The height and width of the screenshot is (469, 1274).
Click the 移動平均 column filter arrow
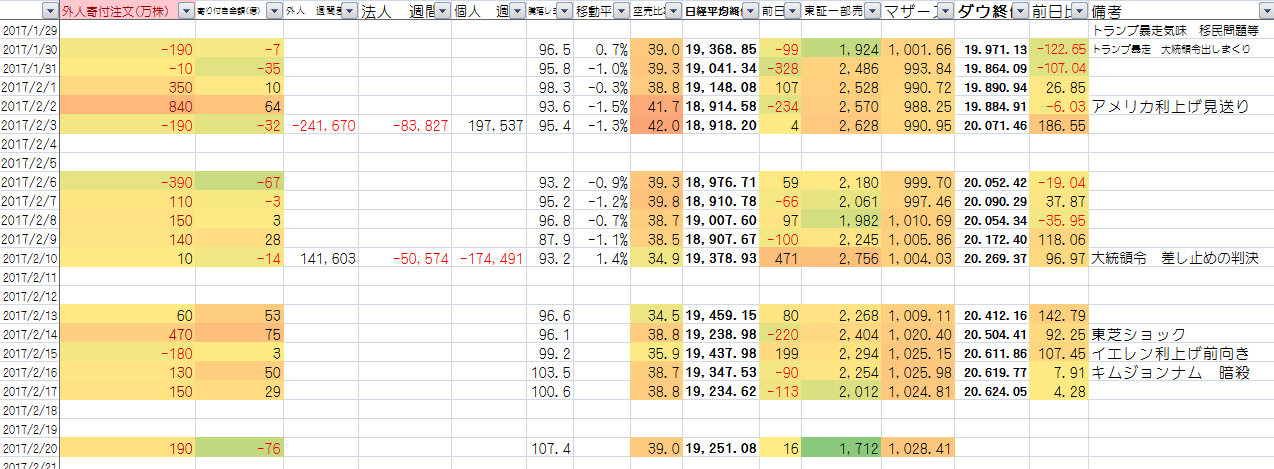coord(619,11)
